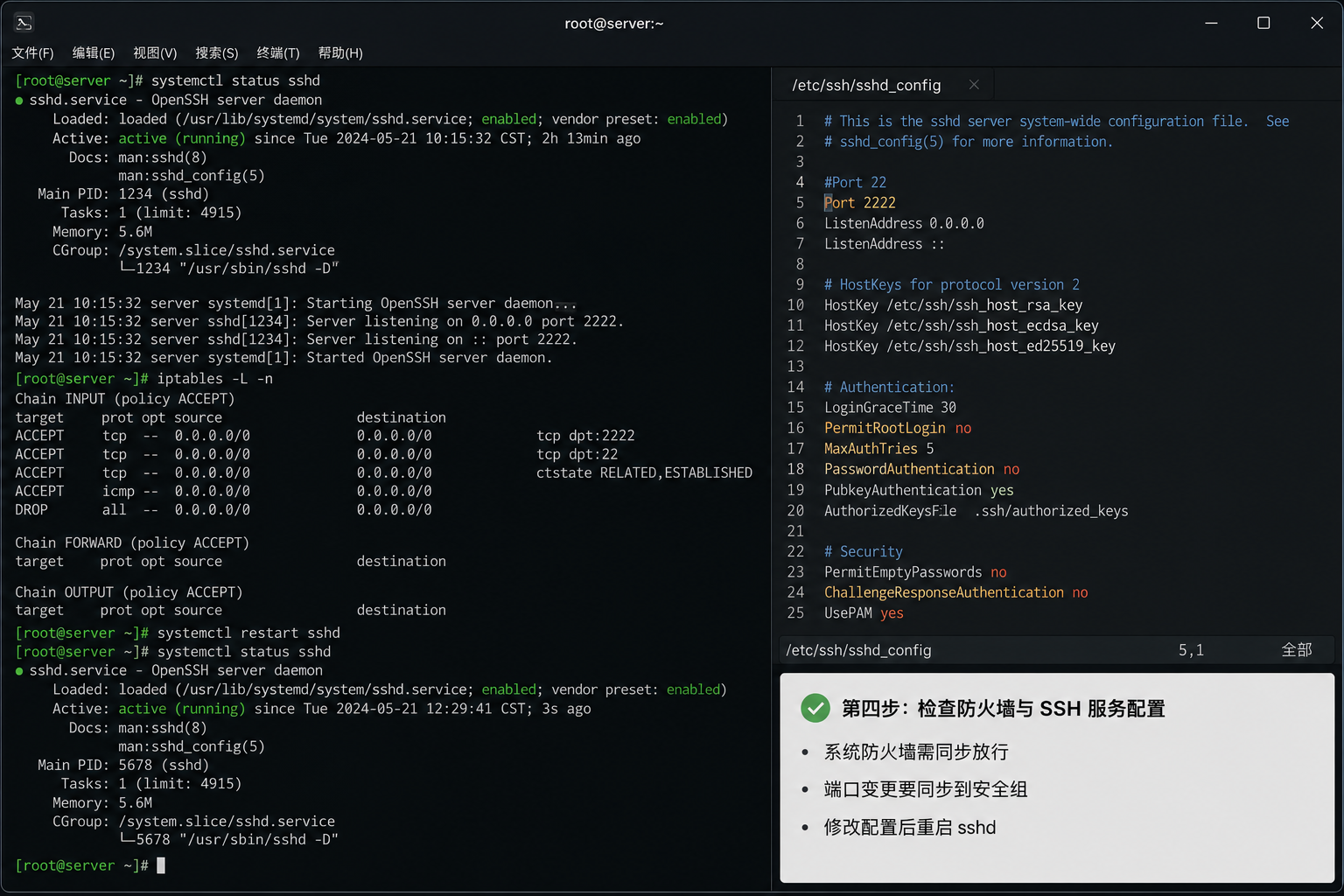The image size is (1344, 896).
Task: Click the 'PermitEmptyPasswords no' line
Action: click(x=915, y=572)
